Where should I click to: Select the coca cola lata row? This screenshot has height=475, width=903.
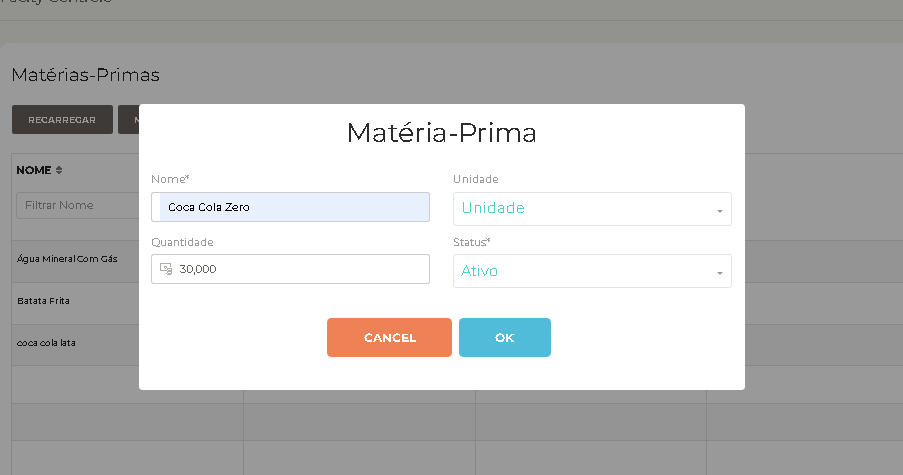point(75,345)
